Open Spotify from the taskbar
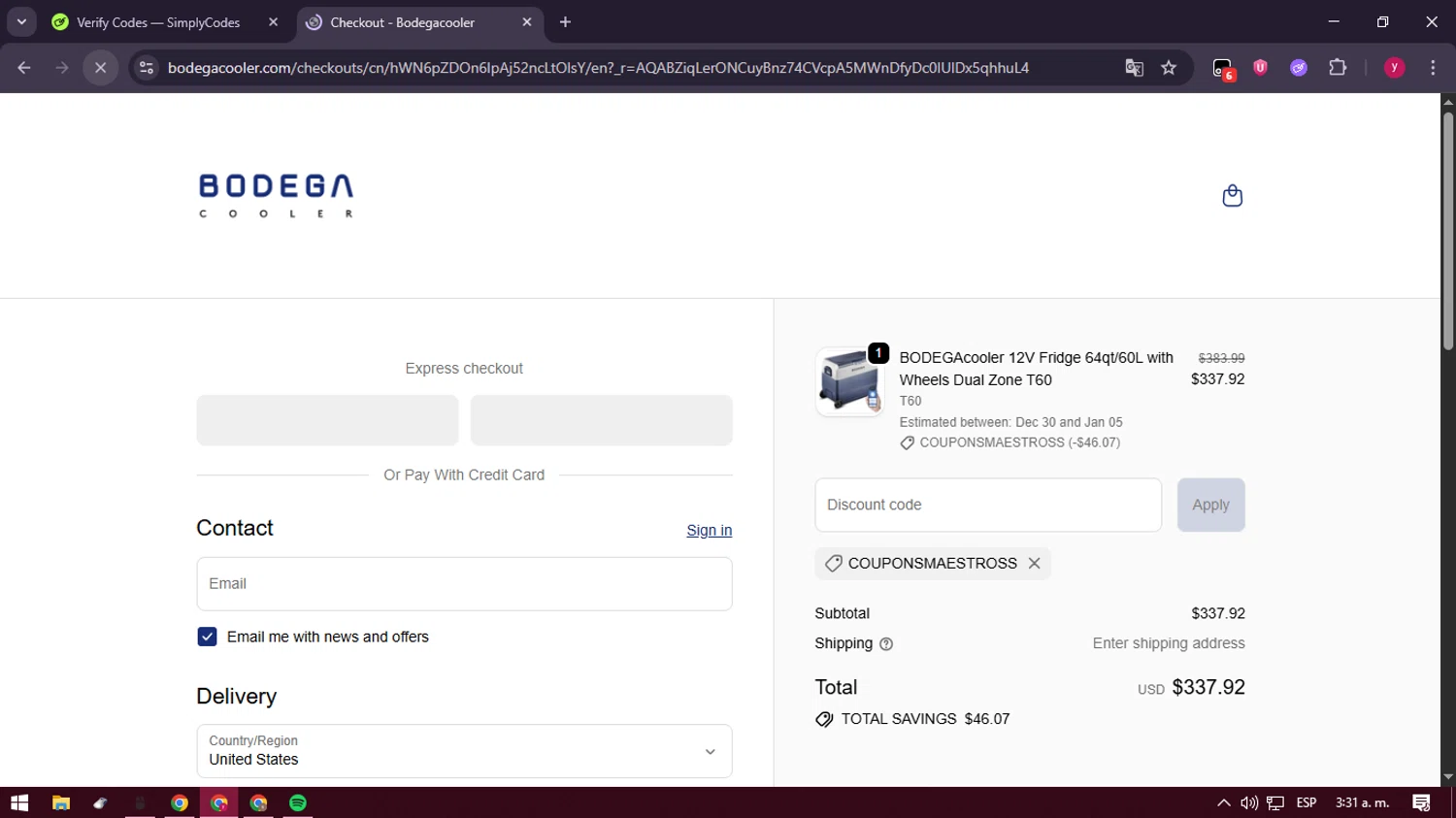 coord(298,802)
